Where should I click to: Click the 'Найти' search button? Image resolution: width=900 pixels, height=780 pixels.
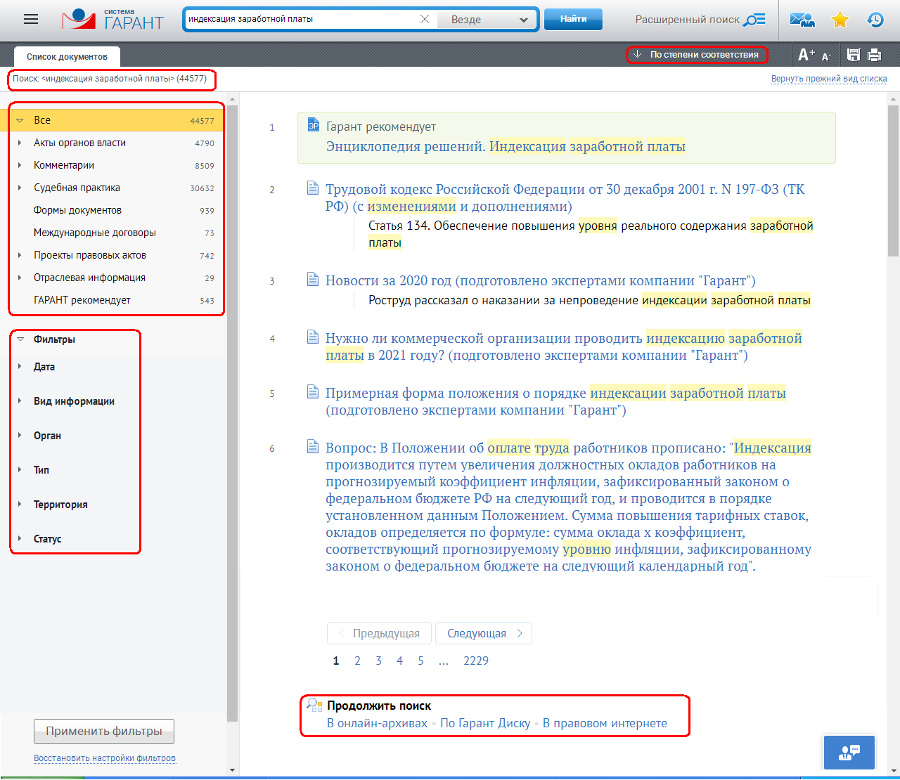pos(573,19)
